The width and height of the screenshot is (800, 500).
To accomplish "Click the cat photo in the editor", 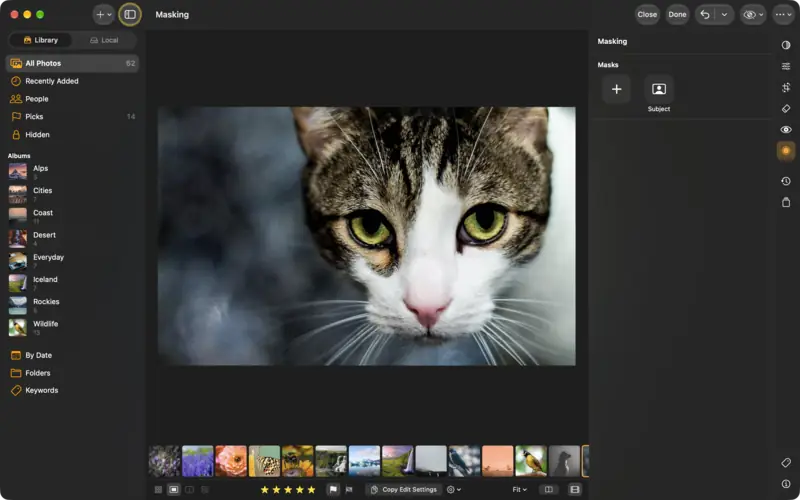I will tap(366, 236).
